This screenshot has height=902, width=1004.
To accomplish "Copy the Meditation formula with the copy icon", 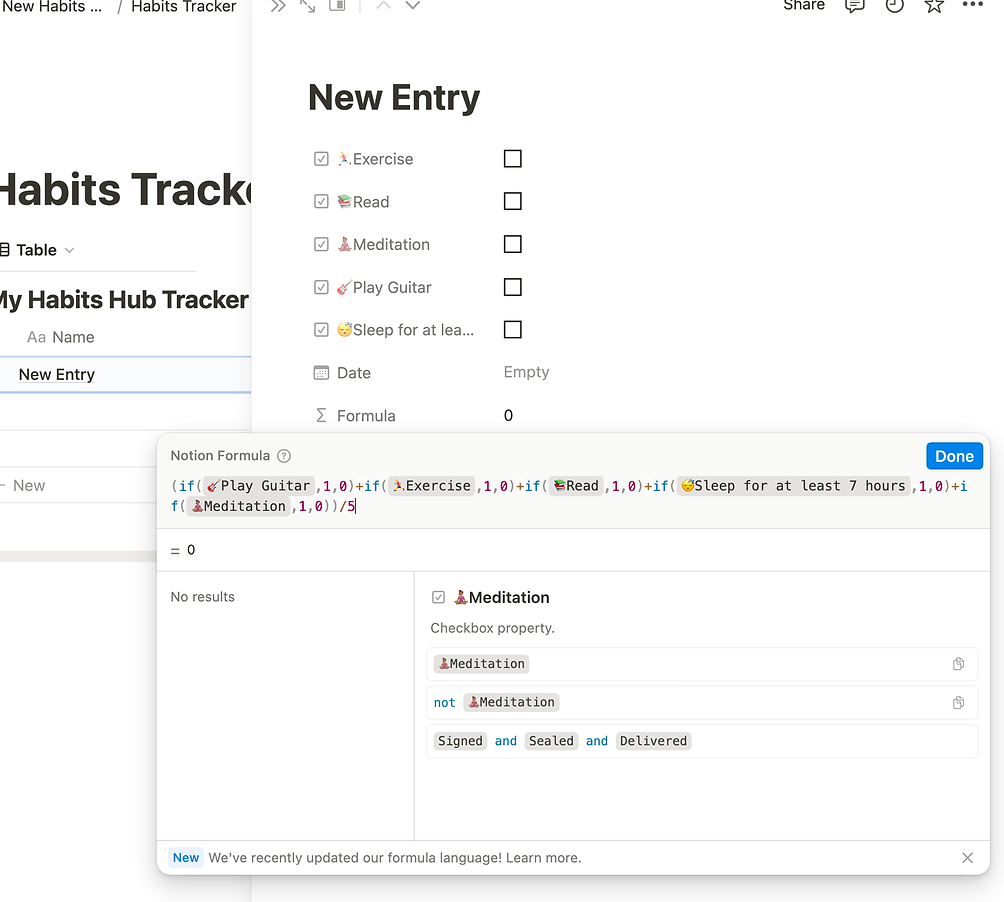I will (x=958, y=663).
